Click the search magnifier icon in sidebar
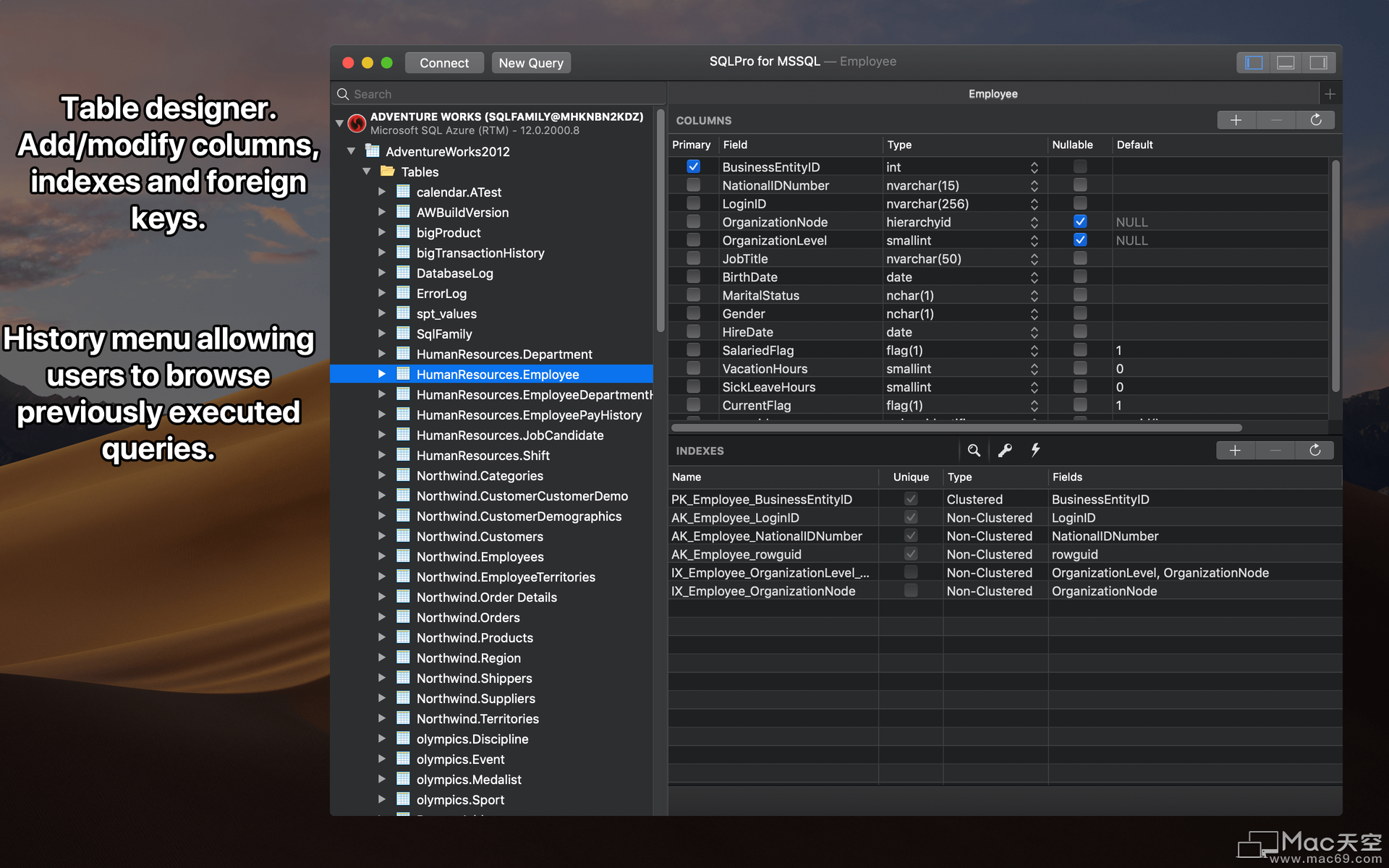1389x868 pixels. pos(343,94)
